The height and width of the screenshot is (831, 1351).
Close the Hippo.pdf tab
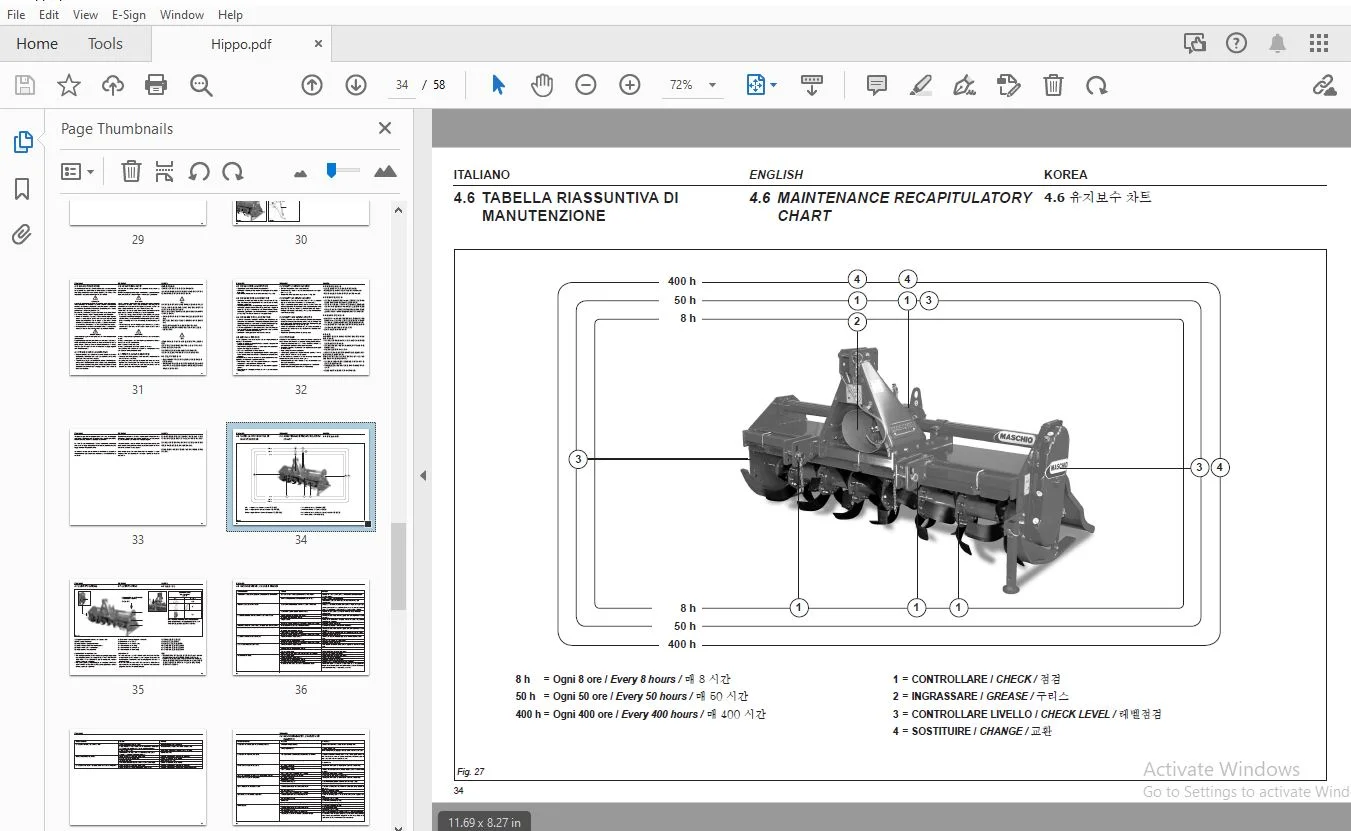coord(318,44)
